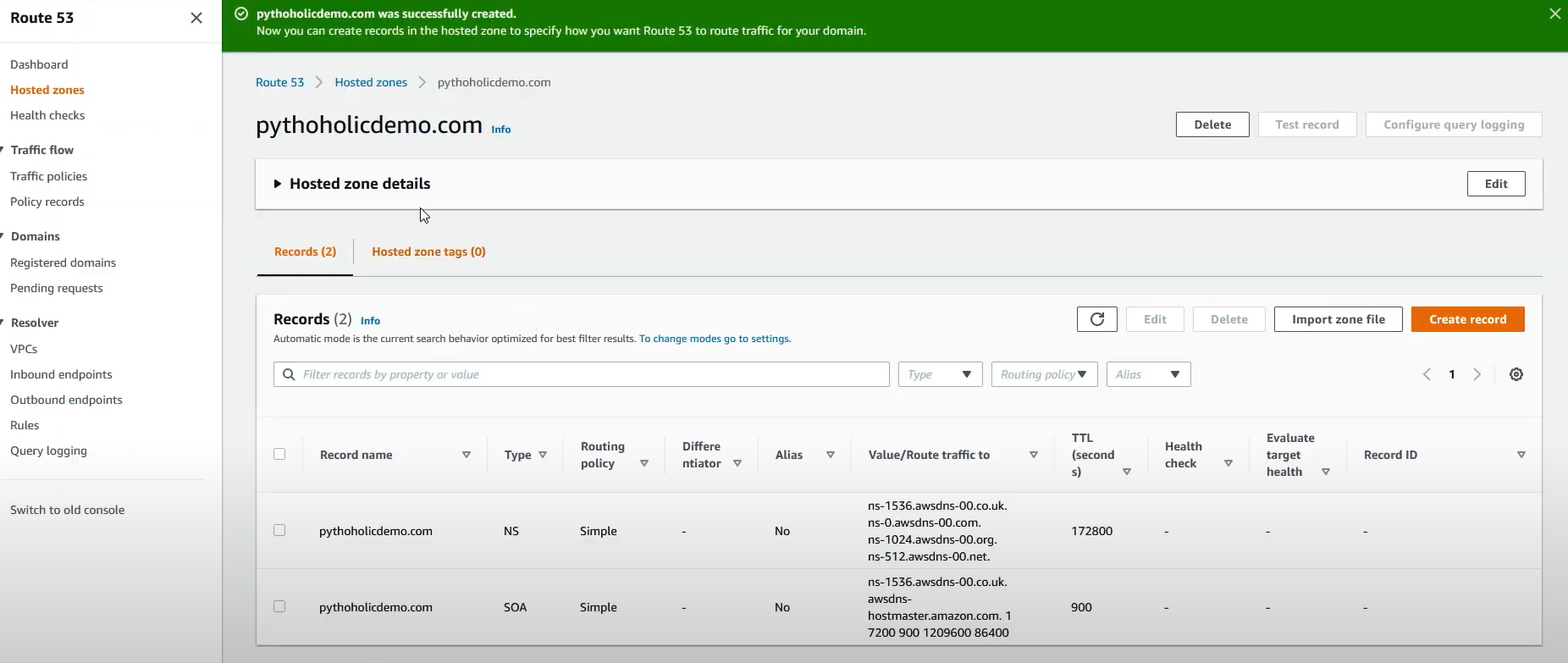
Task: Switch to Hosted zone tags (0) tab
Action: [428, 251]
